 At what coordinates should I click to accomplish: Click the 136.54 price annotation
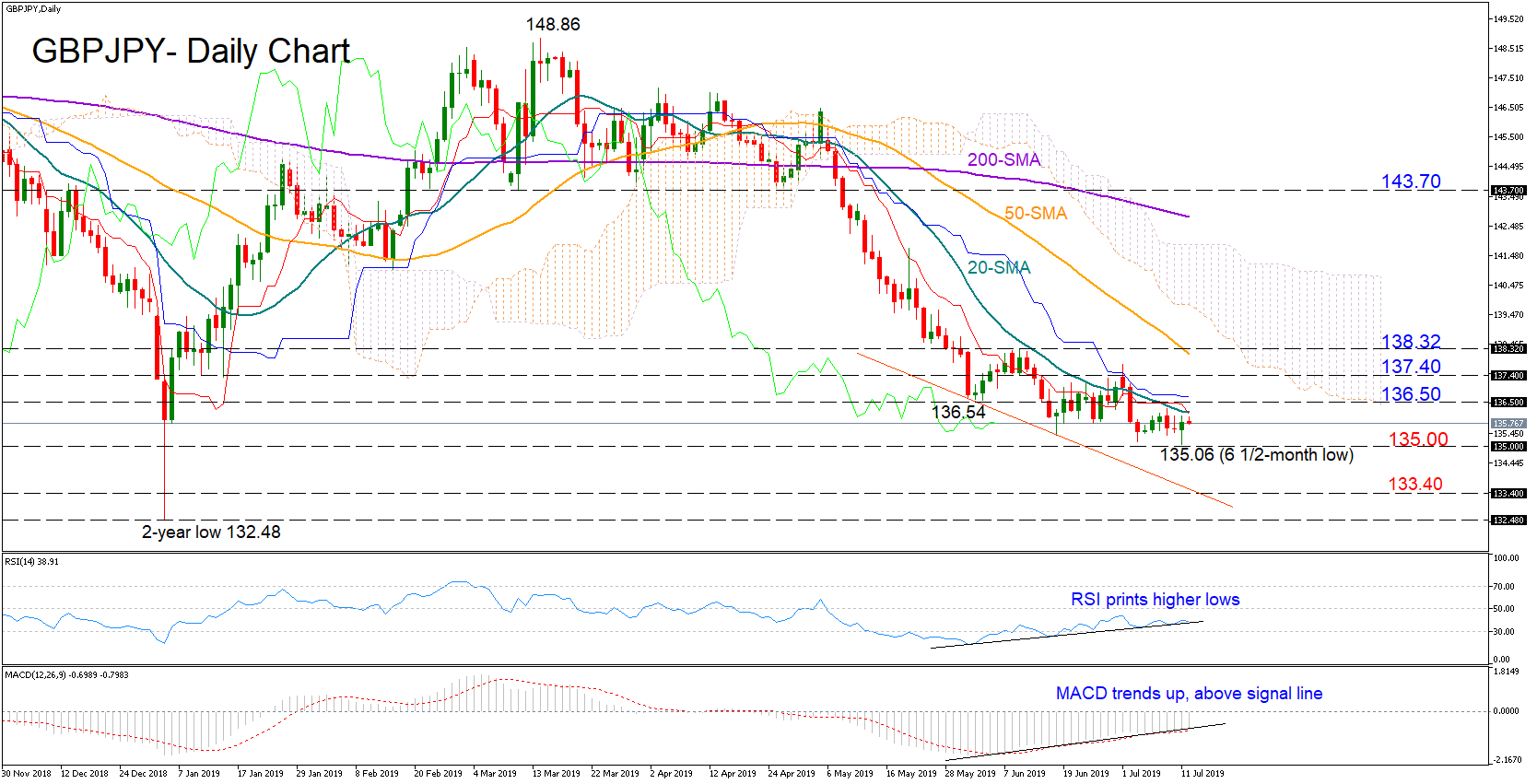point(958,412)
